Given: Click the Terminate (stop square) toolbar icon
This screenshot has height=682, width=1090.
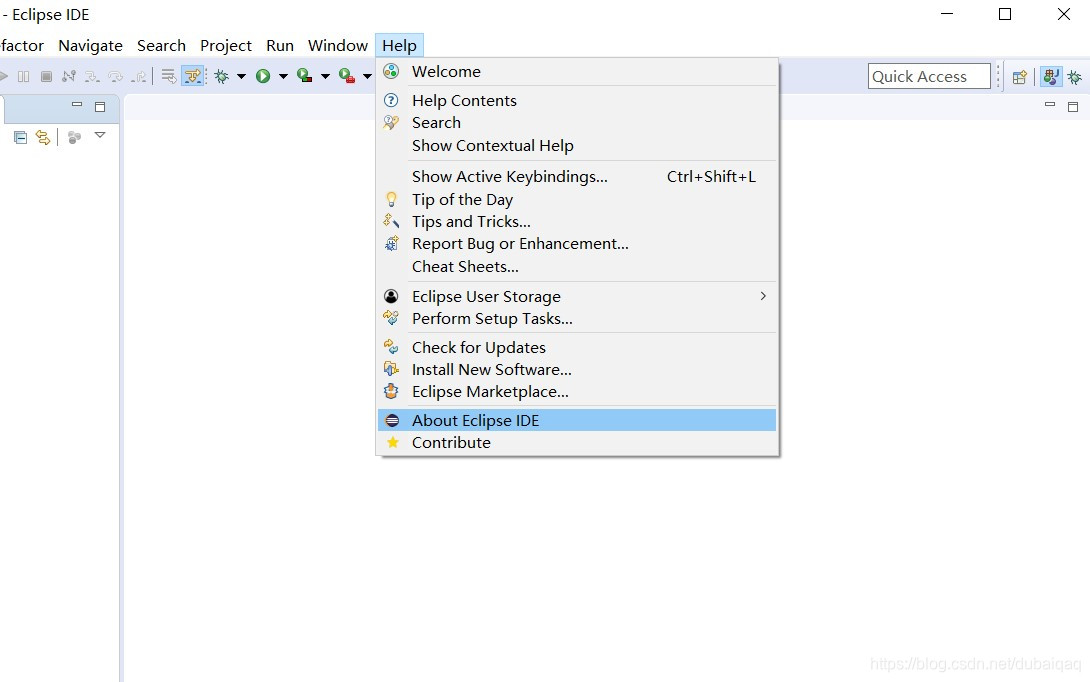Looking at the screenshot, I should coord(46,76).
